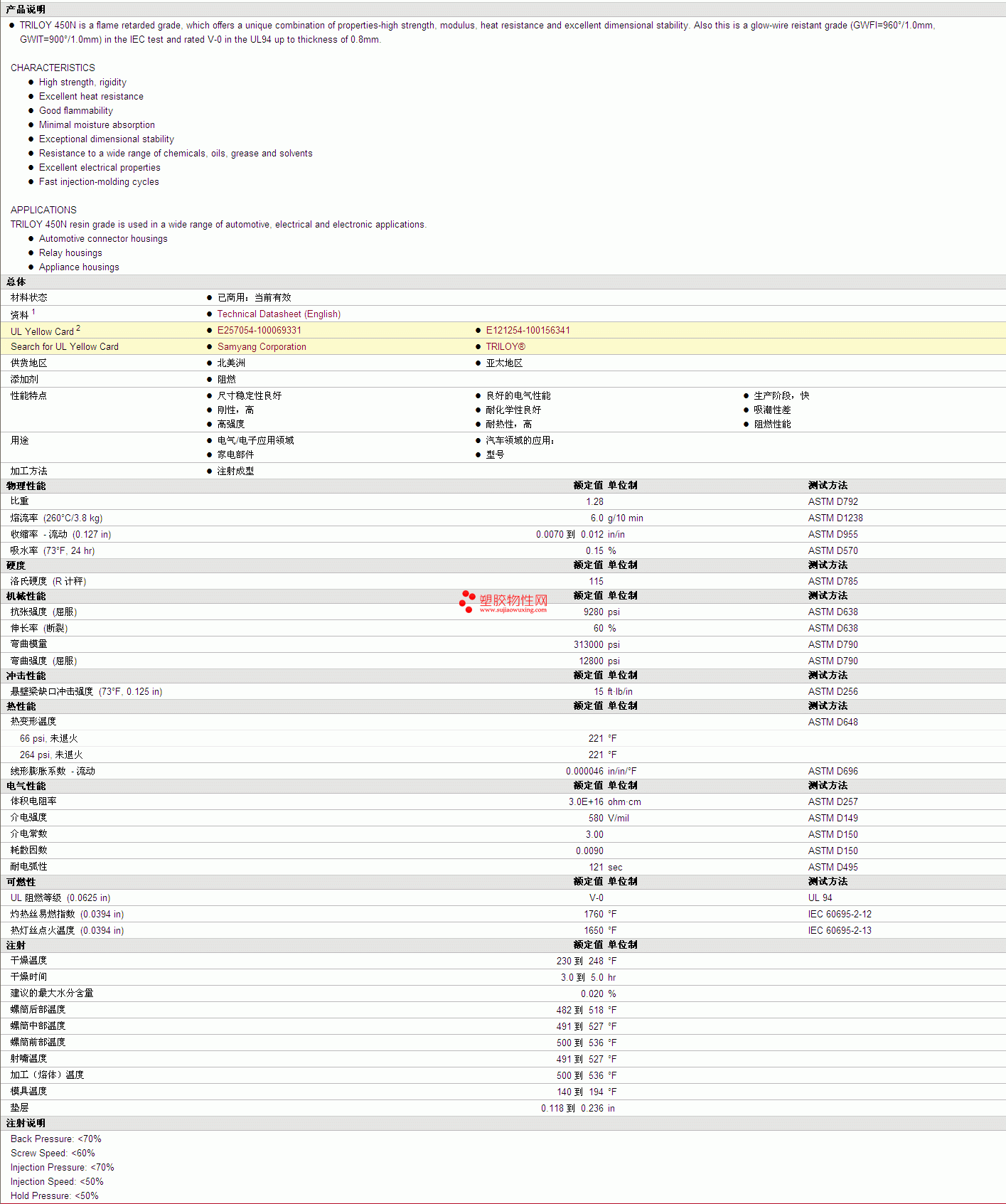The height and width of the screenshot is (1204, 1006).
Task: Select test method ASTM D149
Action: 833,819
